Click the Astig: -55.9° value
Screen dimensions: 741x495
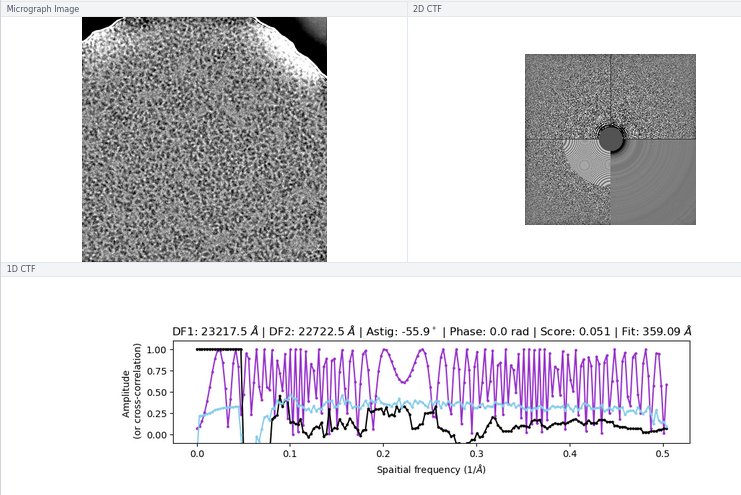(x=401, y=331)
